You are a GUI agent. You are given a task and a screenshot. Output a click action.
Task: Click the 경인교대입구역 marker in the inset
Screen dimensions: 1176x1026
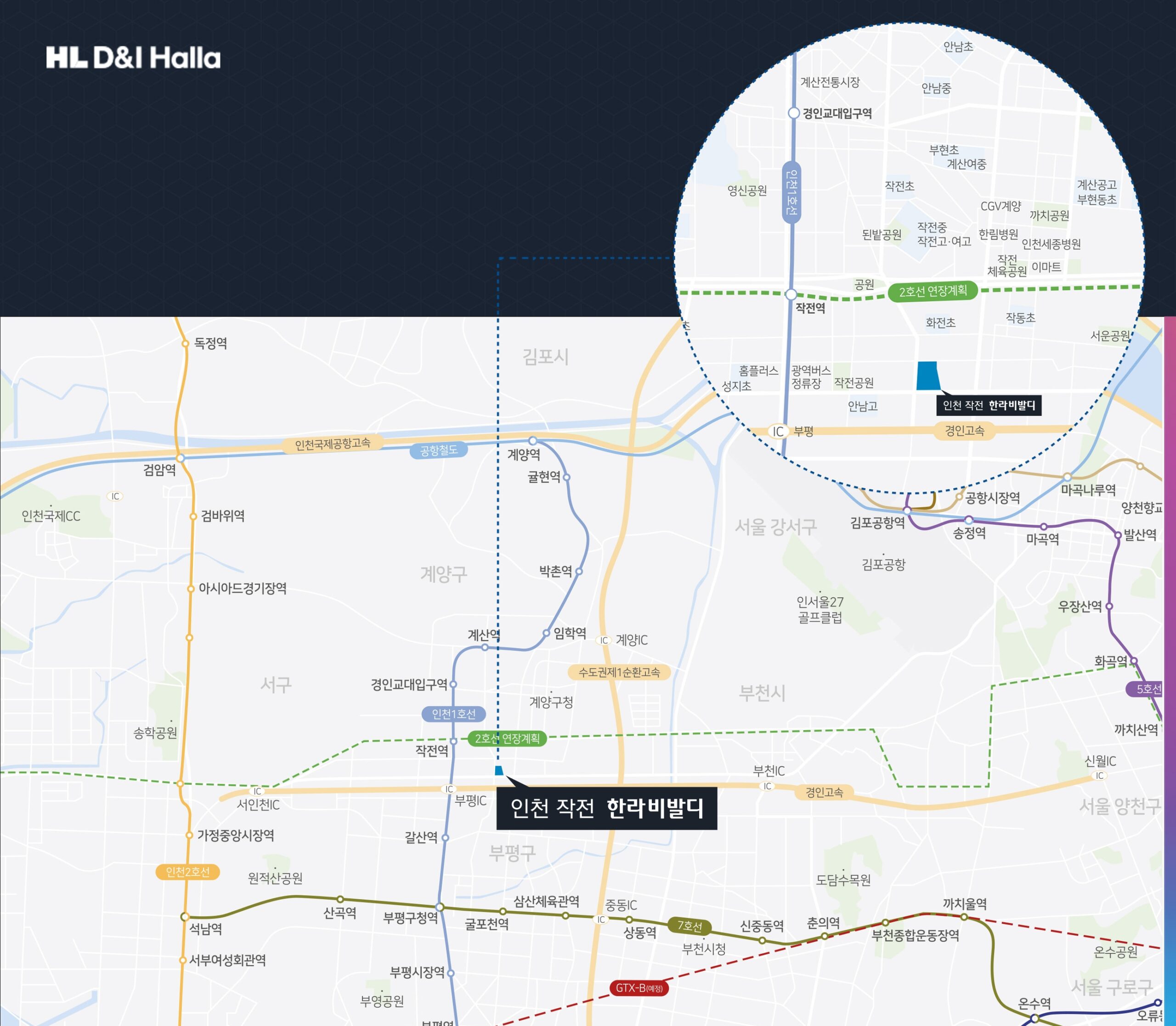tap(793, 113)
